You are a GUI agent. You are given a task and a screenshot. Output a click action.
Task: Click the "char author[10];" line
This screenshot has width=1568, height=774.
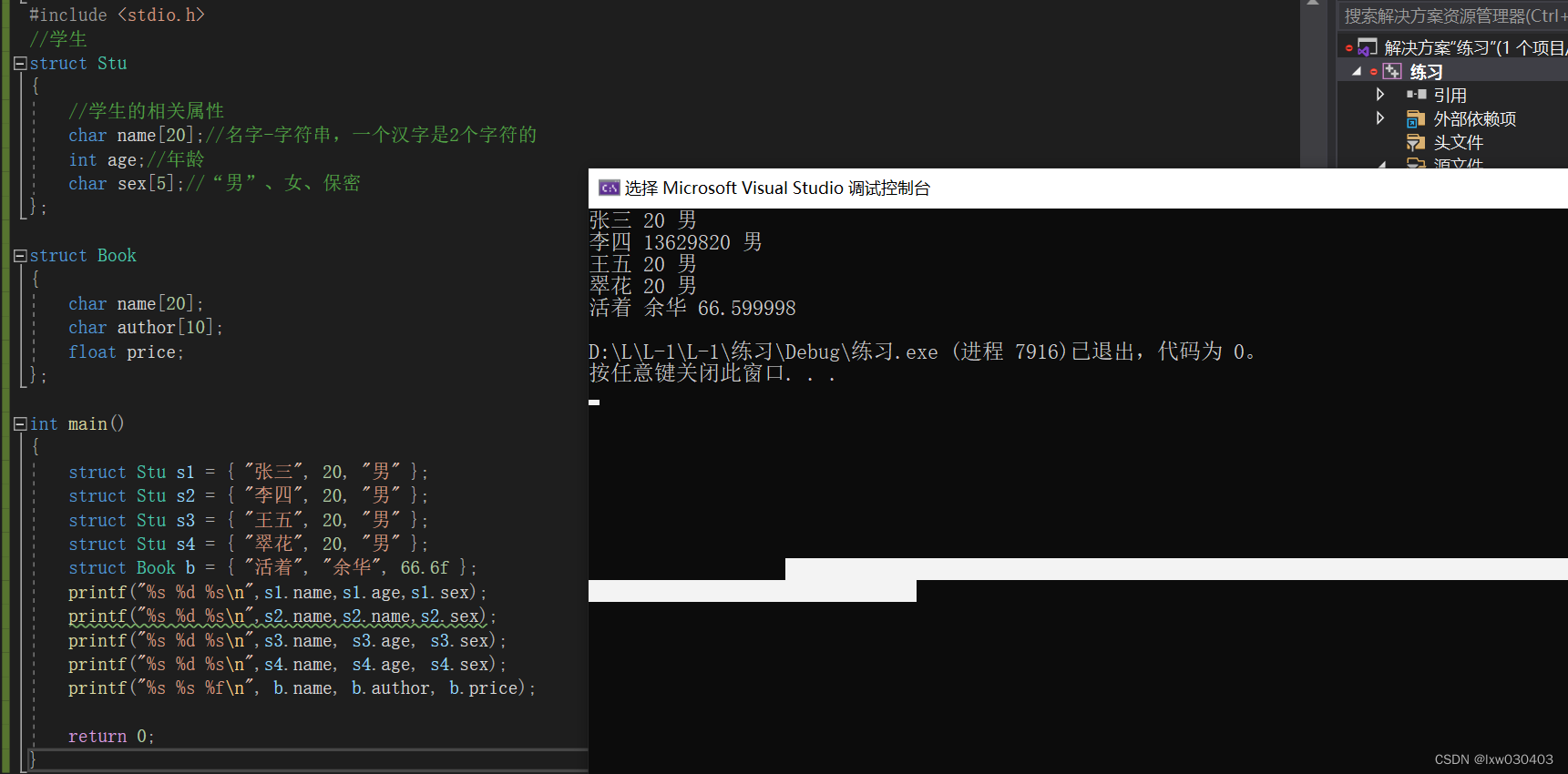[146, 327]
